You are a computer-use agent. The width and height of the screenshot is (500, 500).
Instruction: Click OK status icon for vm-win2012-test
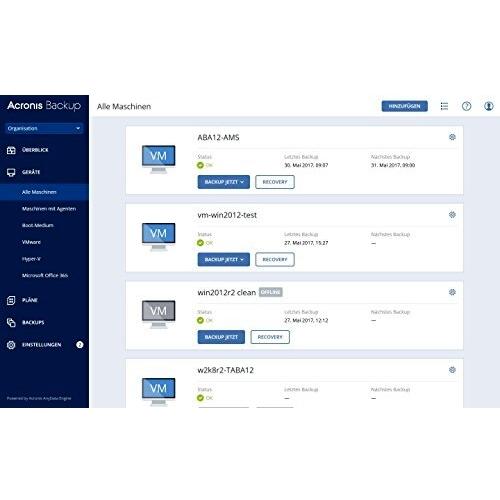200,243
